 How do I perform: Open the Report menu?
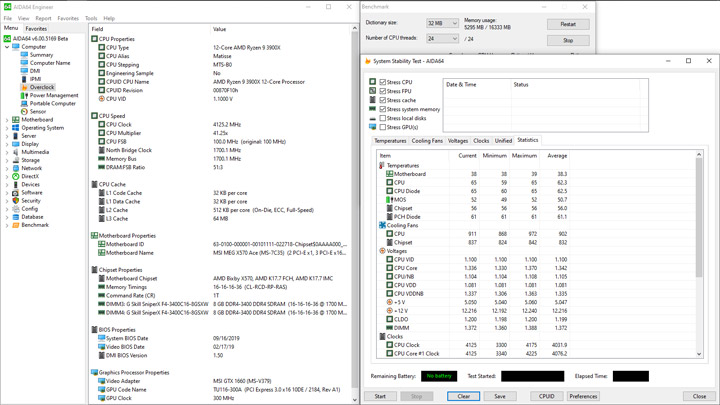43,18
